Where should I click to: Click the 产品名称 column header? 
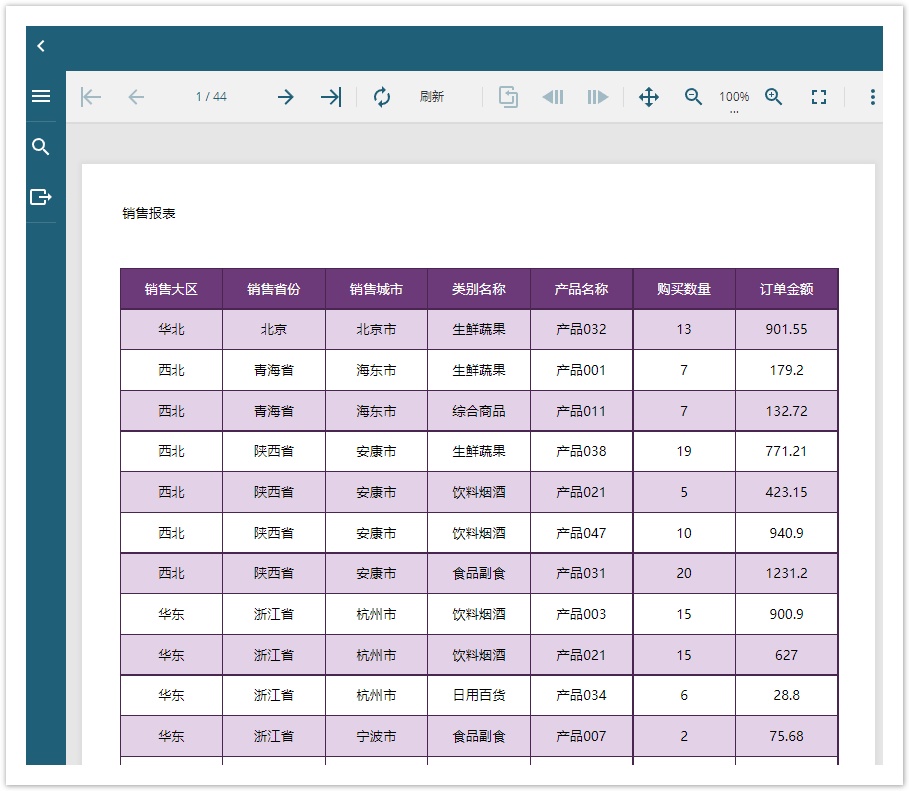[581, 289]
